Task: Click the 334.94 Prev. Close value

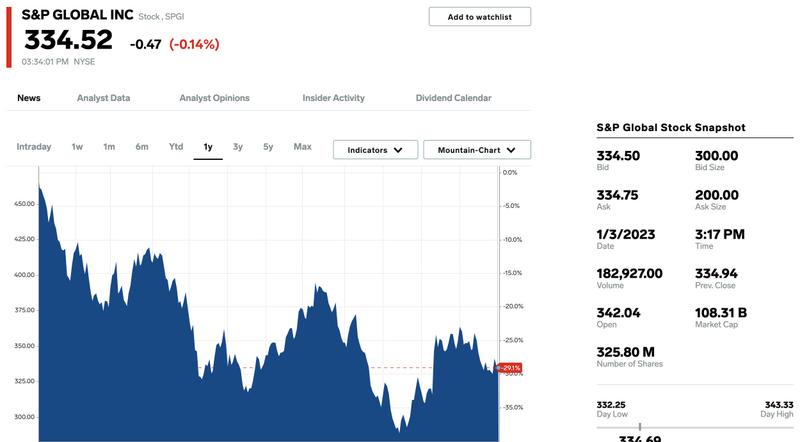Action: pos(716,274)
